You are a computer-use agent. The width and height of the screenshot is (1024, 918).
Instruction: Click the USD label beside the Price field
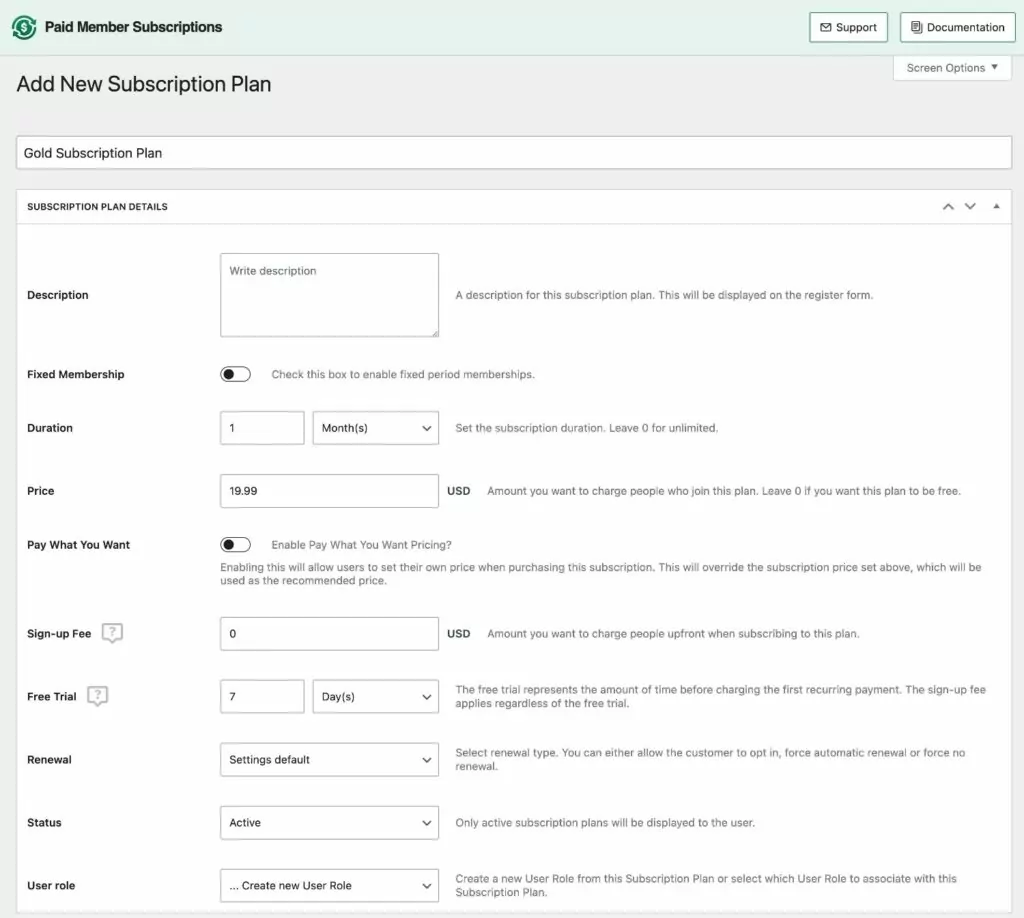click(458, 491)
